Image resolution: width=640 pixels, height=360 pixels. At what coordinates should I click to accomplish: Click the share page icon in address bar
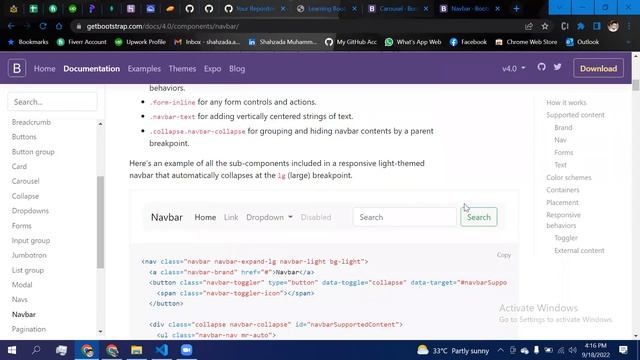(529, 26)
